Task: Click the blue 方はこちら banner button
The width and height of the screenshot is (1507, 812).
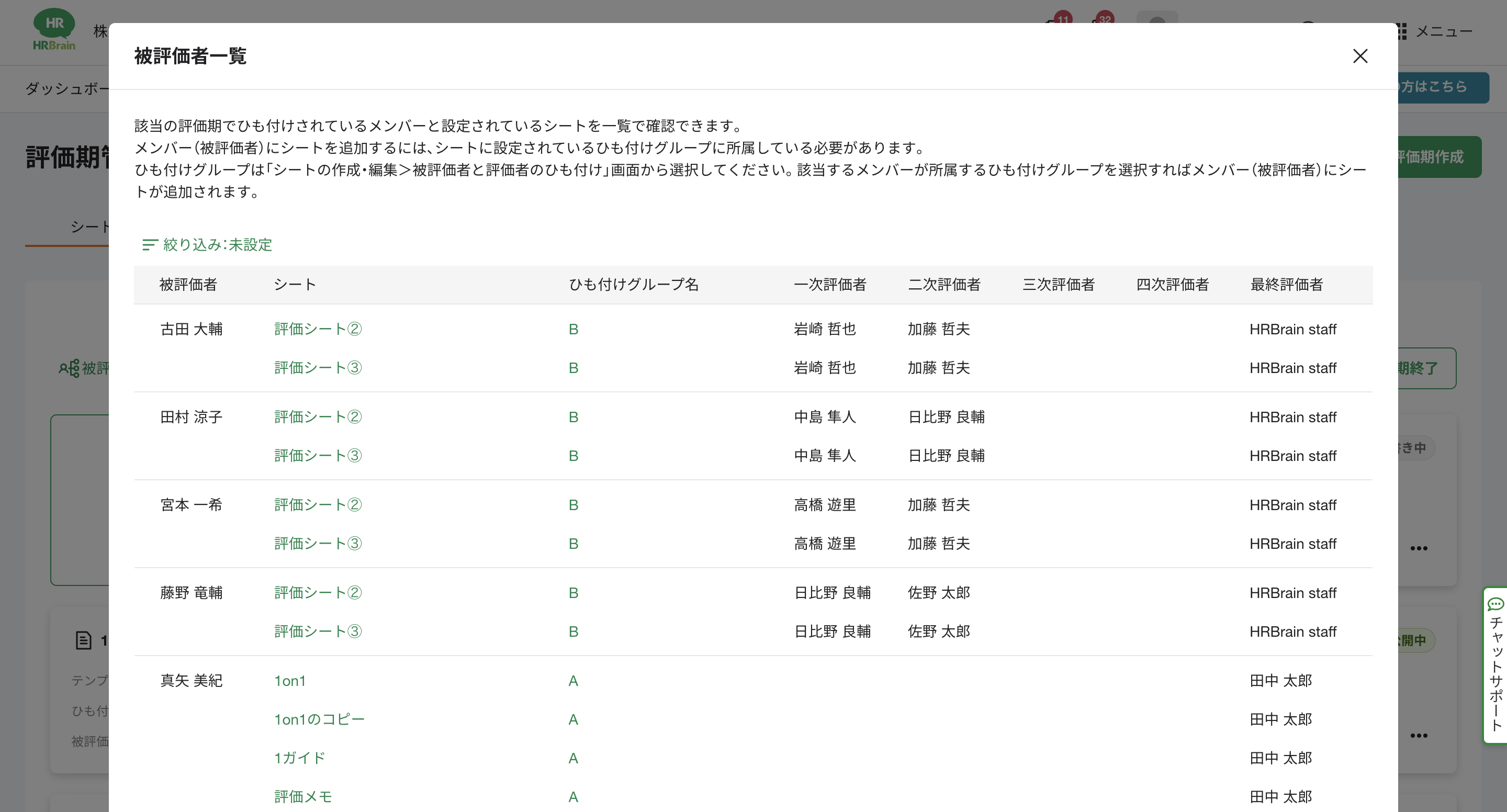Action: 1443,87
